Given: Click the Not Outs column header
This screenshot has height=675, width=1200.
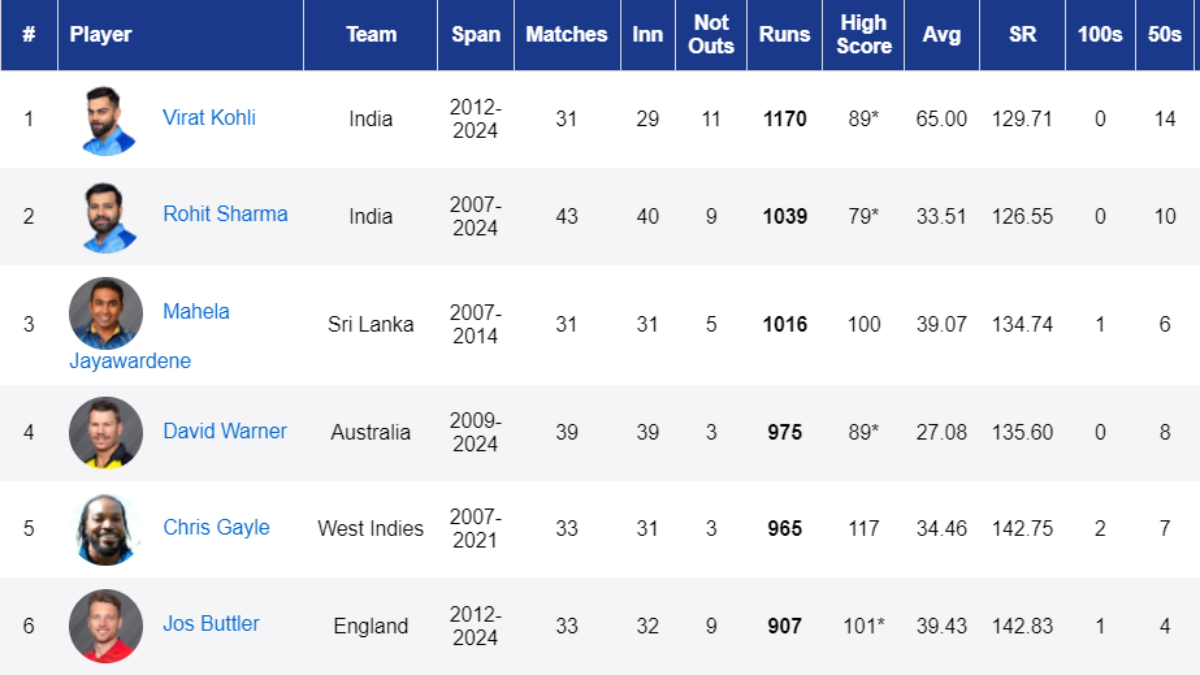Looking at the screenshot, I should pos(711,35).
